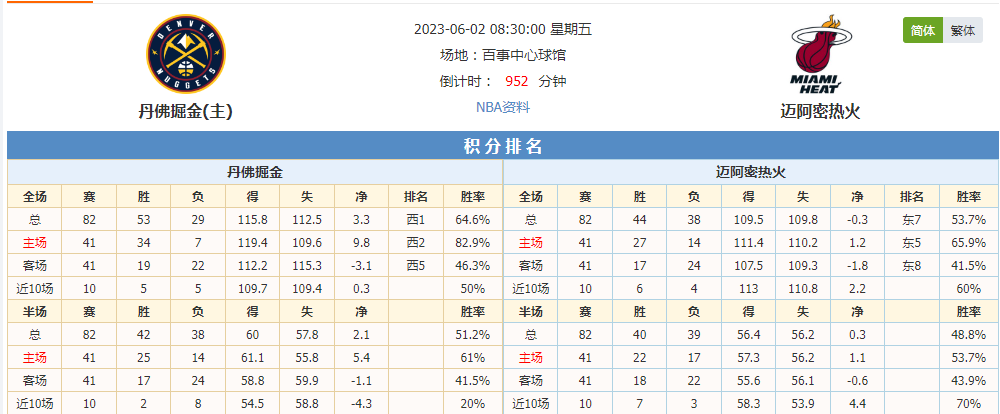Click Nuggets 排名 column header
Screen dimensions: 1000x414
[415, 196]
